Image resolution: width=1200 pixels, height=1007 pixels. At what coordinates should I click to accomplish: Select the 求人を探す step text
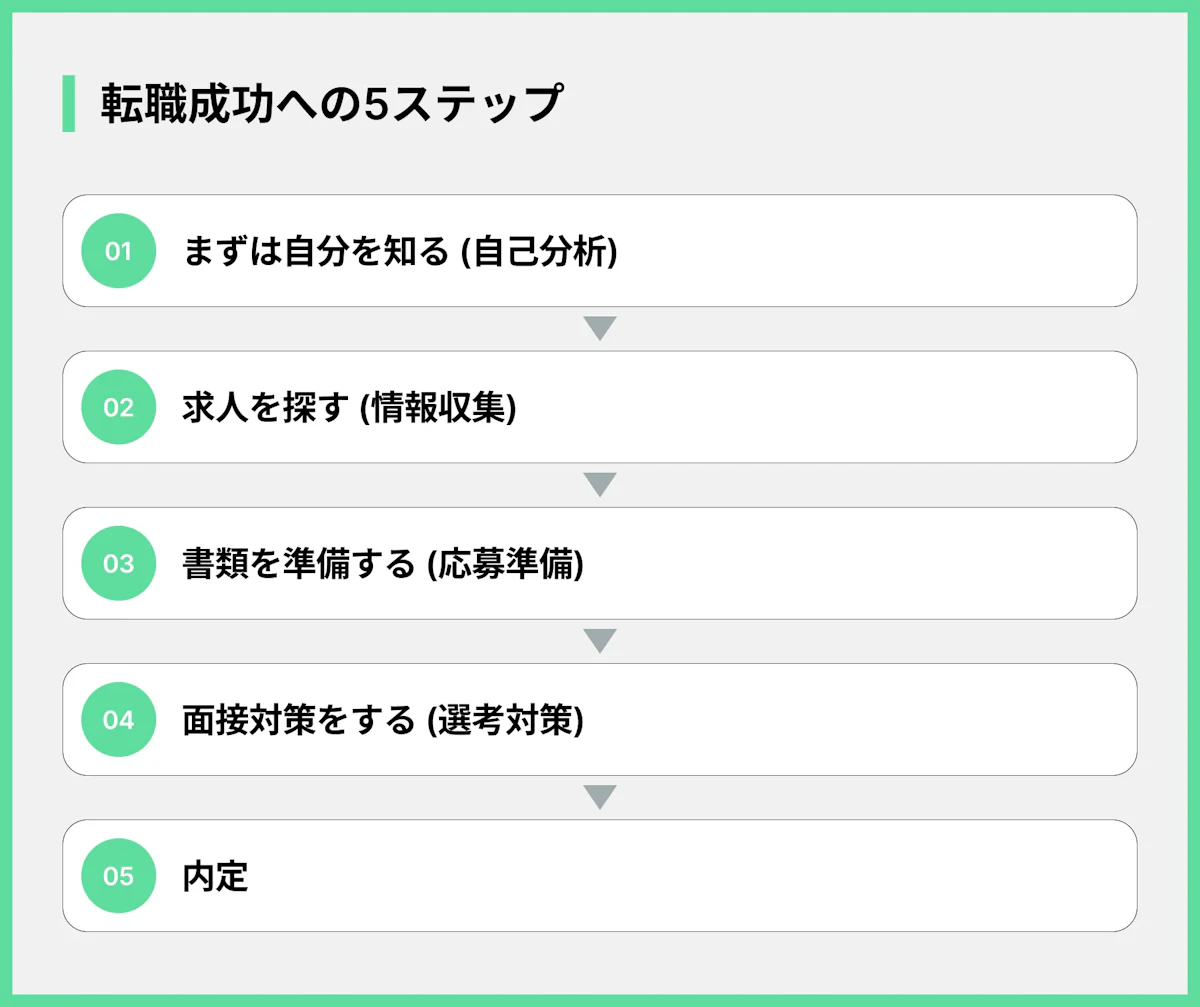(x=267, y=408)
